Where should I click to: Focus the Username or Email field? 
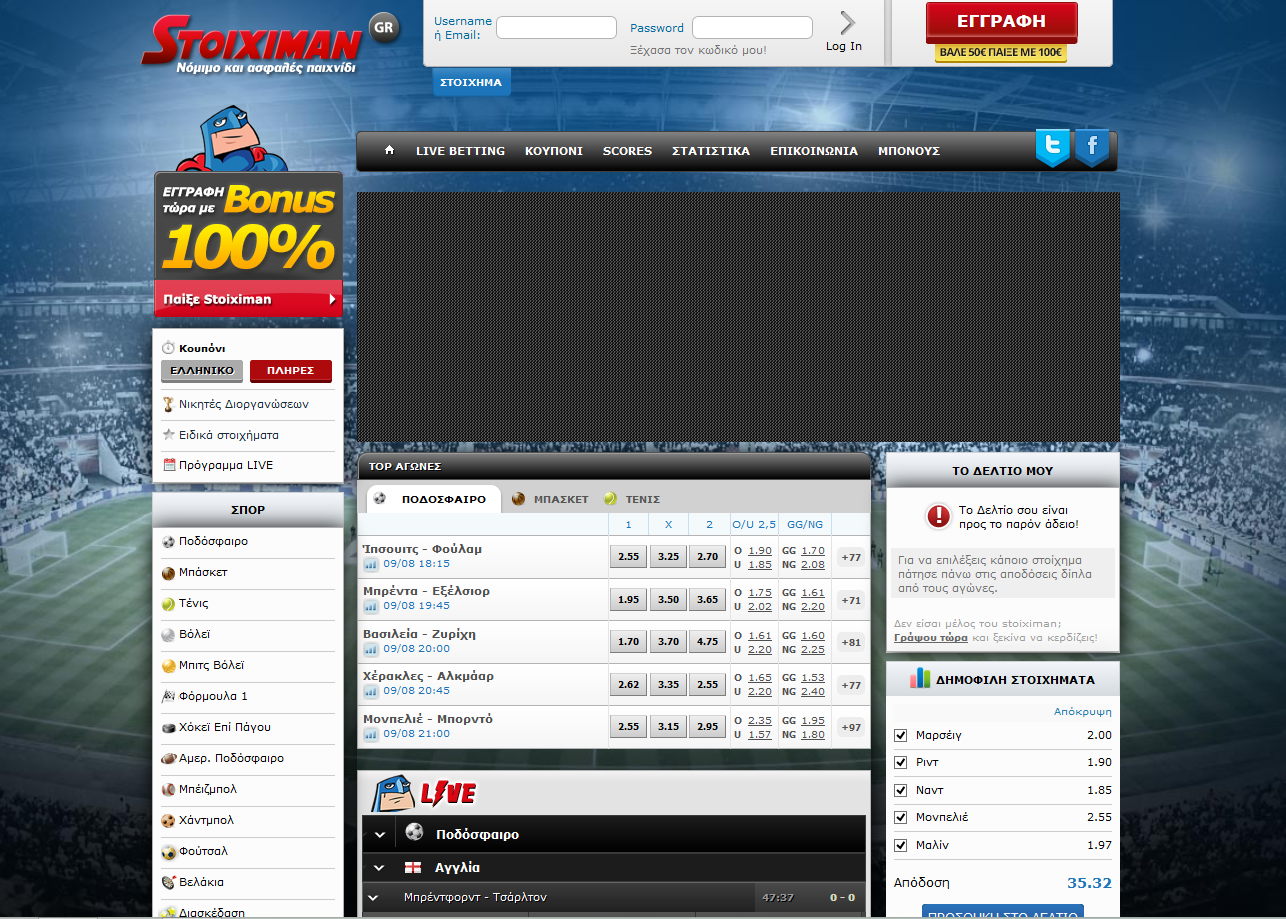click(556, 28)
